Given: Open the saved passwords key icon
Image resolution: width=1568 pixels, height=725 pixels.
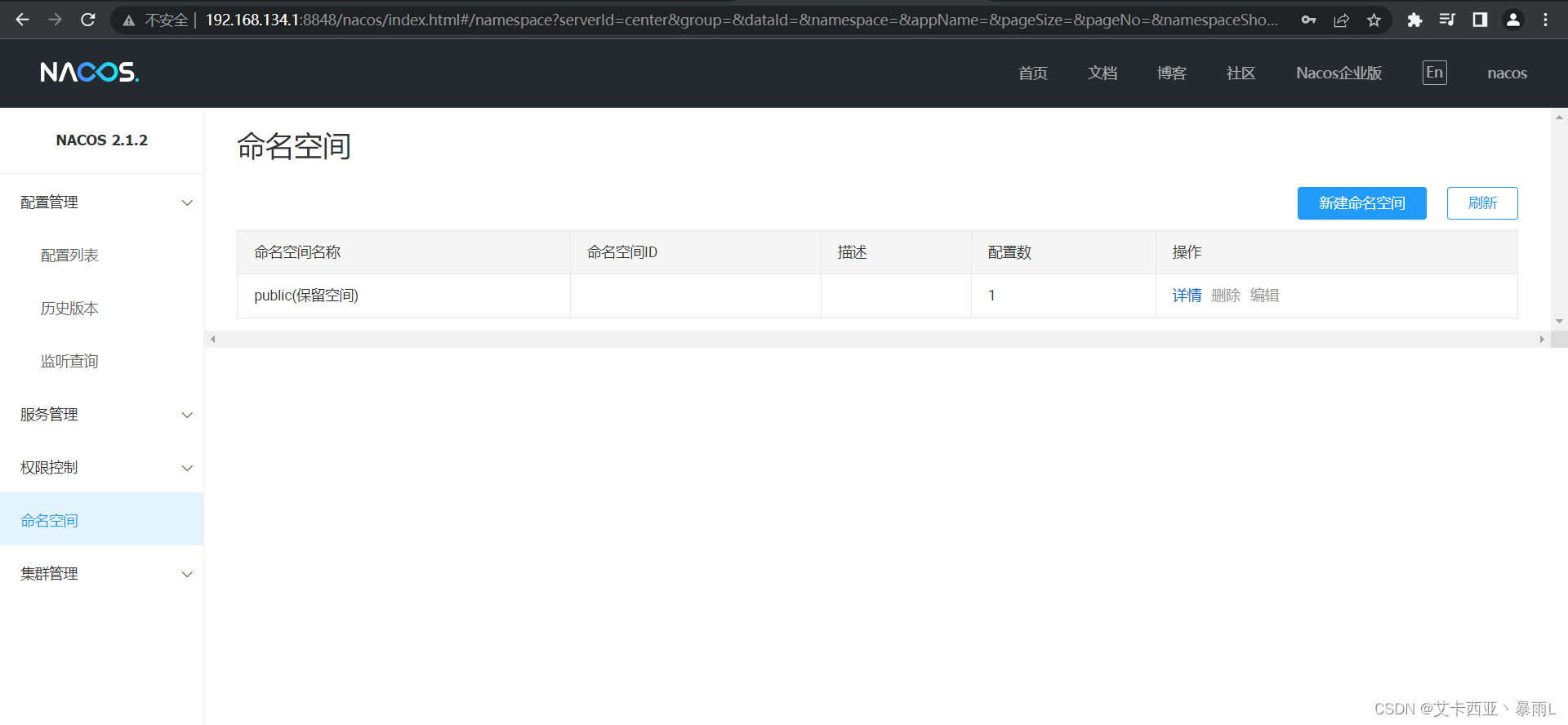Looking at the screenshot, I should point(1308,20).
